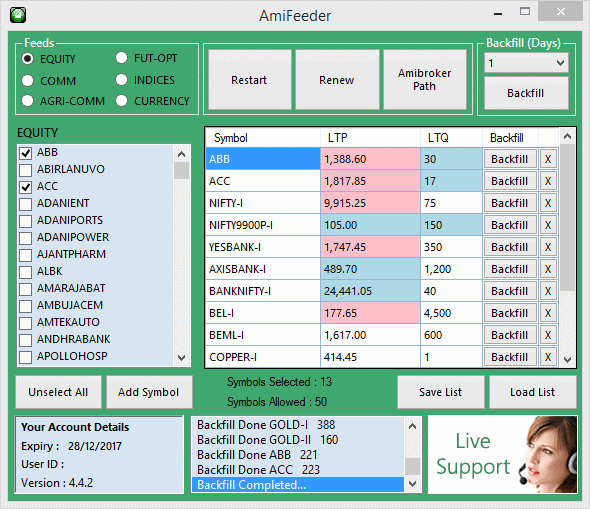The image size is (590, 509).
Task: Check the ABIRLANUVO symbol checkbox
Action: coord(26,170)
